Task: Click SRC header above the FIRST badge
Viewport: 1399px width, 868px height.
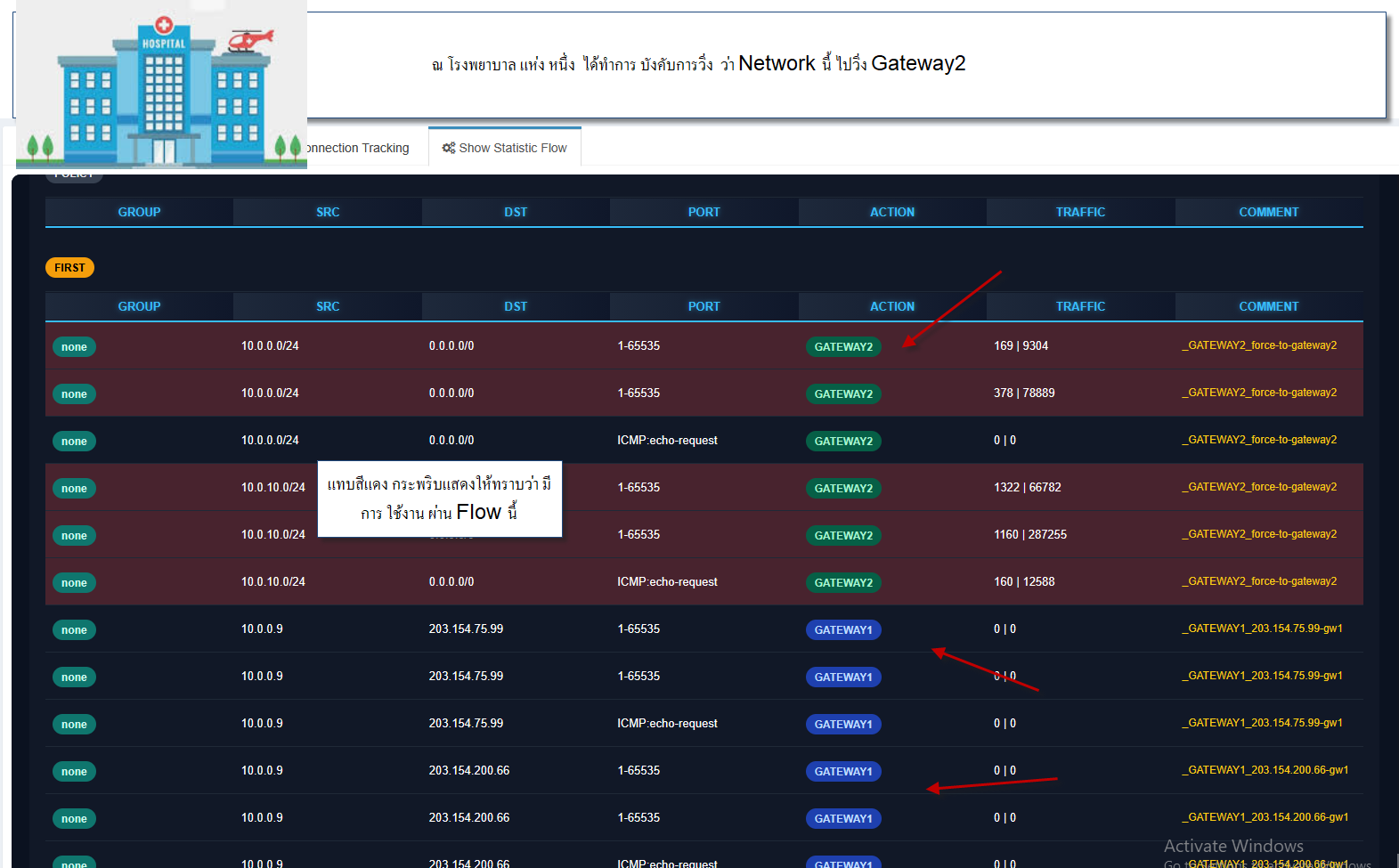Action: point(328,212)
